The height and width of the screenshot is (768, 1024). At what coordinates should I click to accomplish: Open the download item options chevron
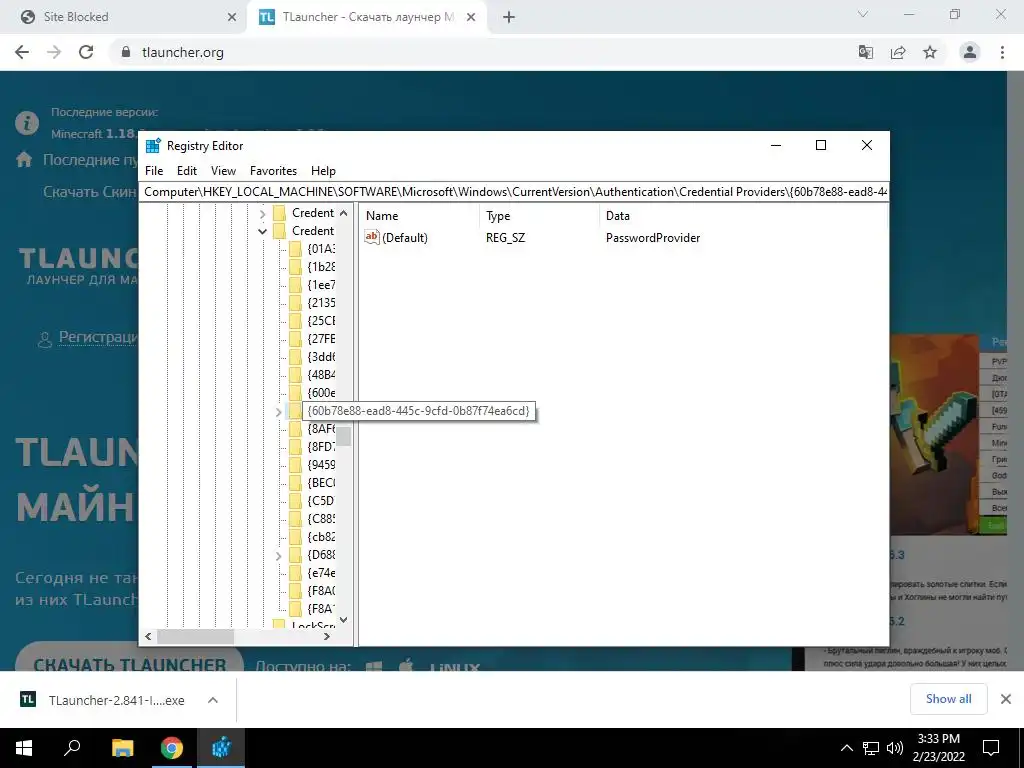click(213, 700)
